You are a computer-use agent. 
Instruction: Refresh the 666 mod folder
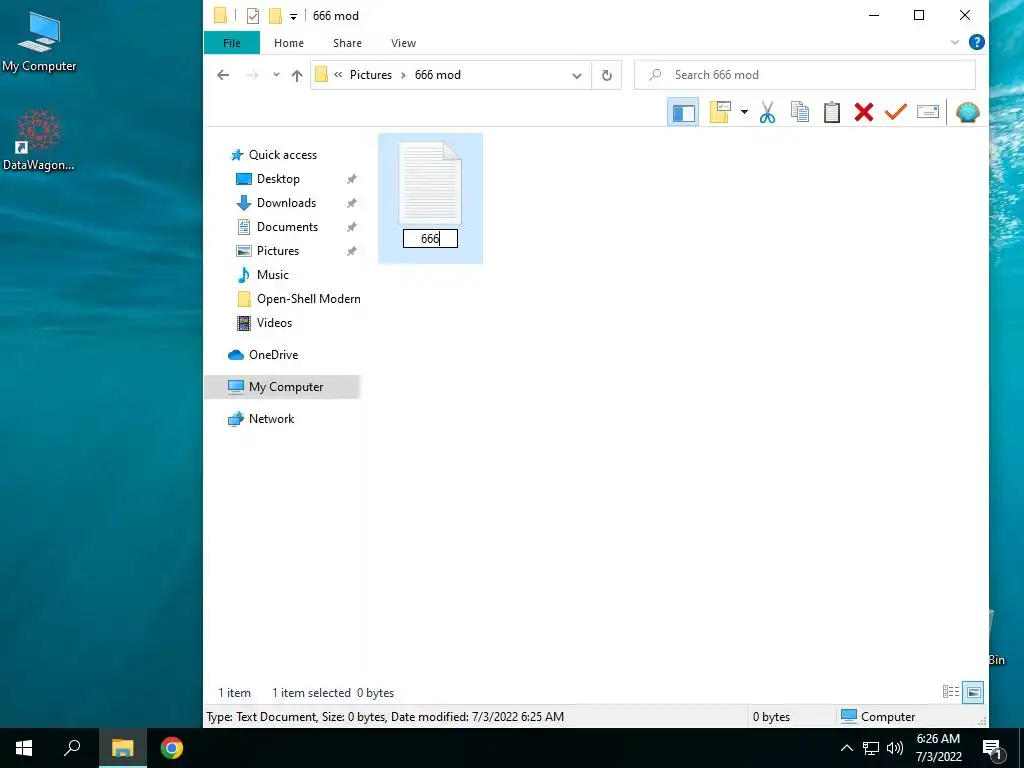[x=607, y=75]
